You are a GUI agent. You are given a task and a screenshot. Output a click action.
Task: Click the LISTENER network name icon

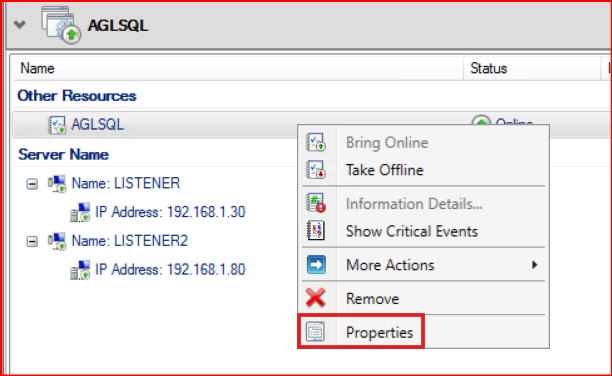pos(57,184)
